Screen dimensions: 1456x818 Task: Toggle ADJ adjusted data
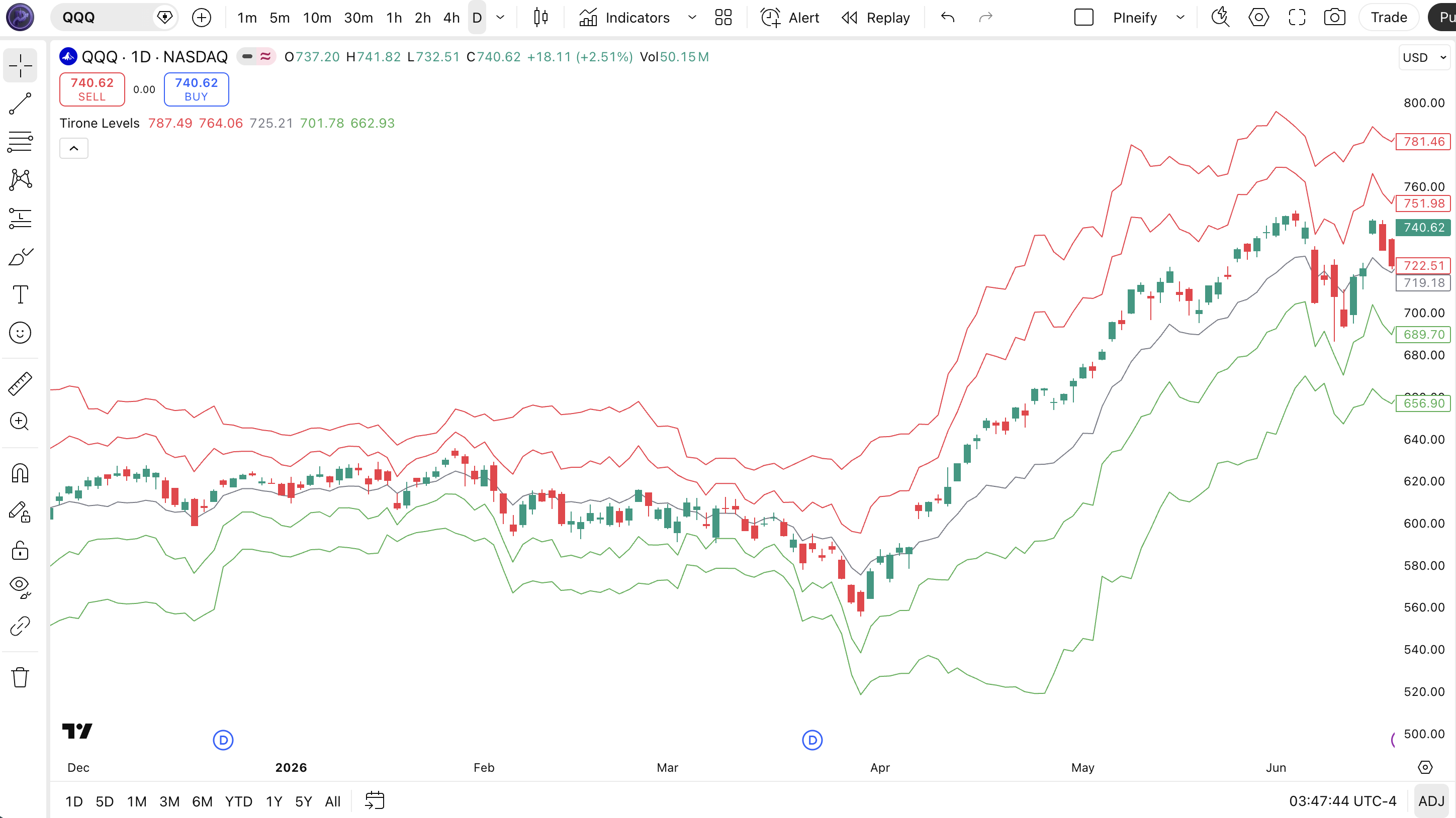click(x=1431, y=801)
